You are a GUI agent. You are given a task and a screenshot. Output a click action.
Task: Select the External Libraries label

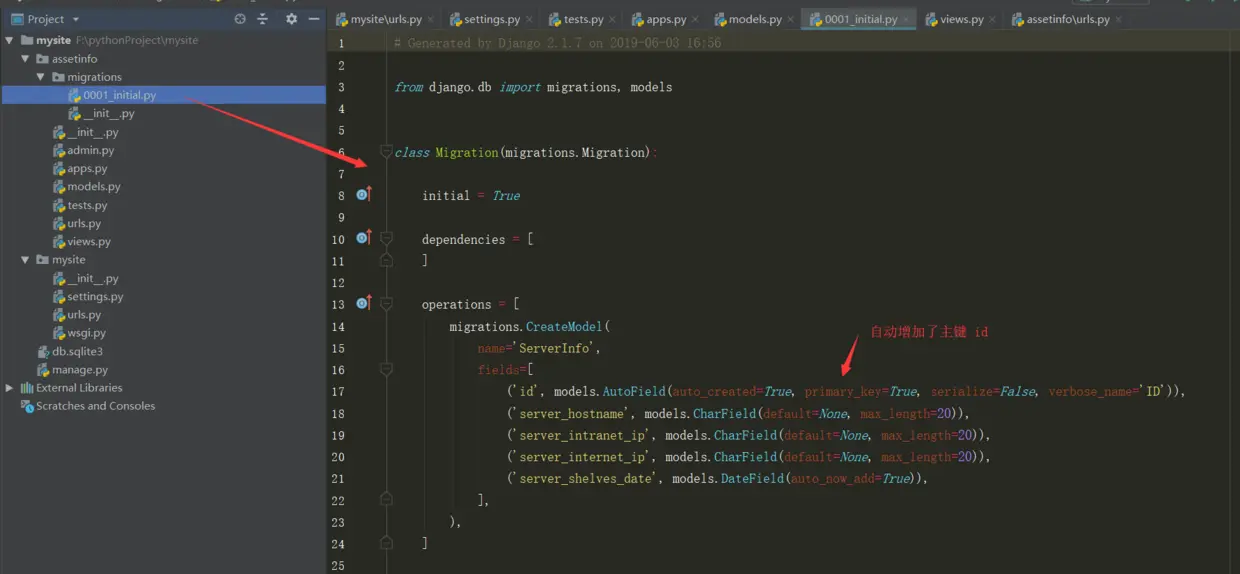[79, 388]
